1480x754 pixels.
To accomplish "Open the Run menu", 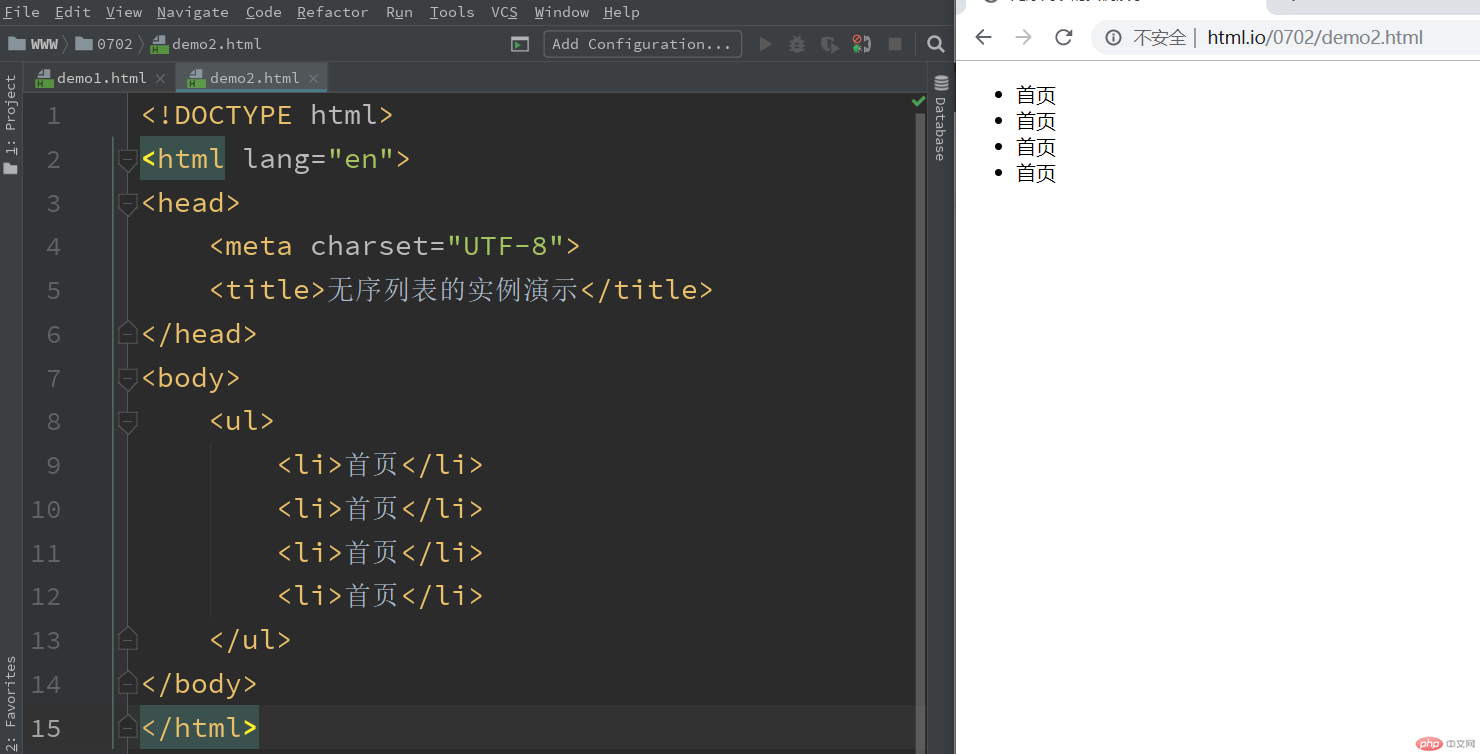I will coord(399,12).
